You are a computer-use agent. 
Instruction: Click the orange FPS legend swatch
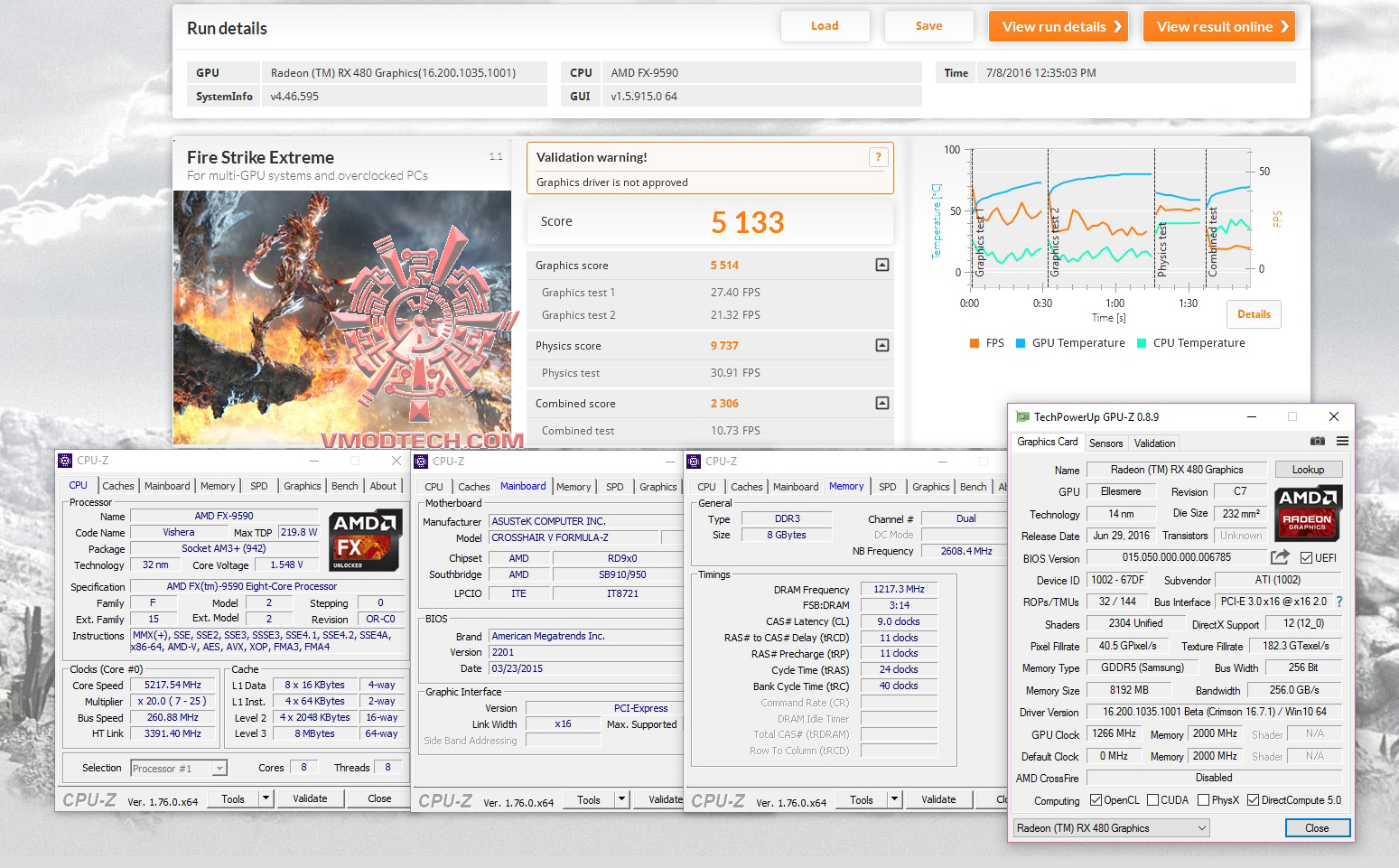click(975, 343)
